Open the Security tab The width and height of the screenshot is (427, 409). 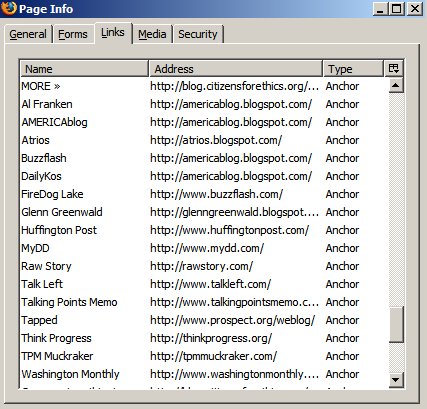pyautogui.click(x=198, y=34)
